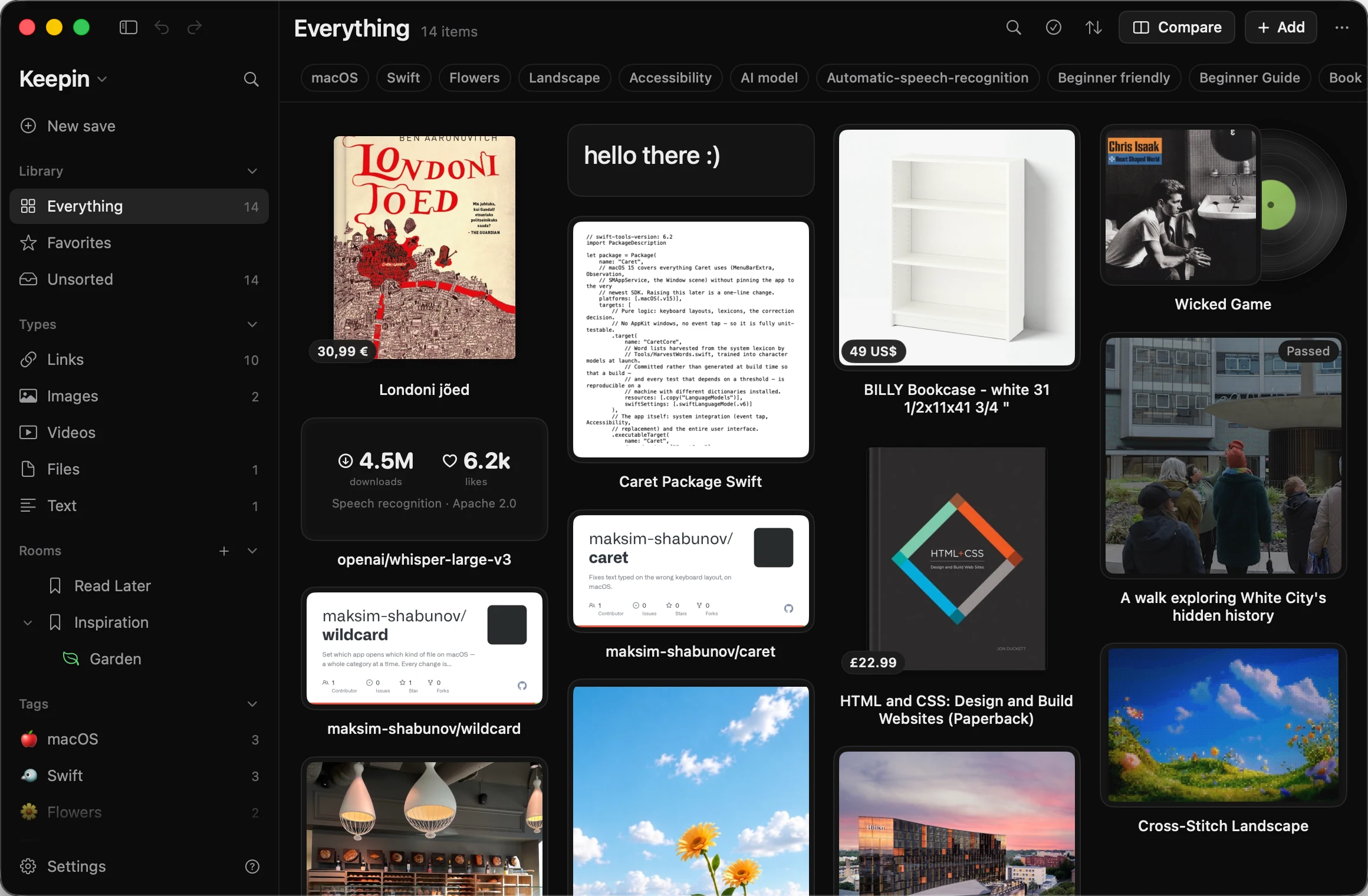Open the Caret Package Swift file card

pyautogui.click(x=690, y=340)
